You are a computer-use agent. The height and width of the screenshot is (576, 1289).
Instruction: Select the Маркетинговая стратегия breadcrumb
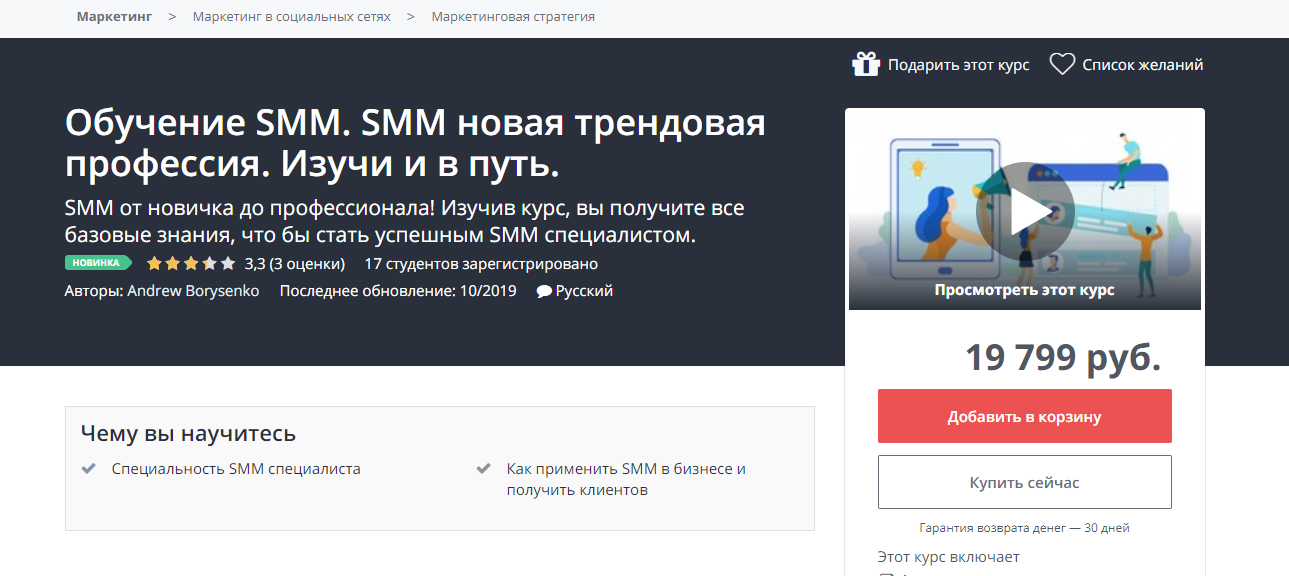tap(513, 17)
